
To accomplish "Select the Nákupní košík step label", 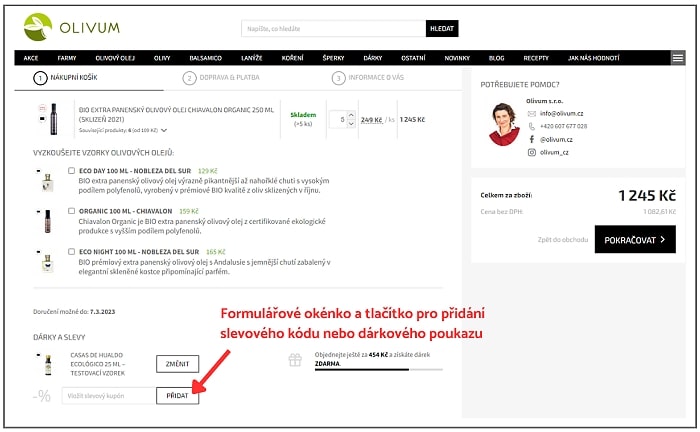I will 74,77.
